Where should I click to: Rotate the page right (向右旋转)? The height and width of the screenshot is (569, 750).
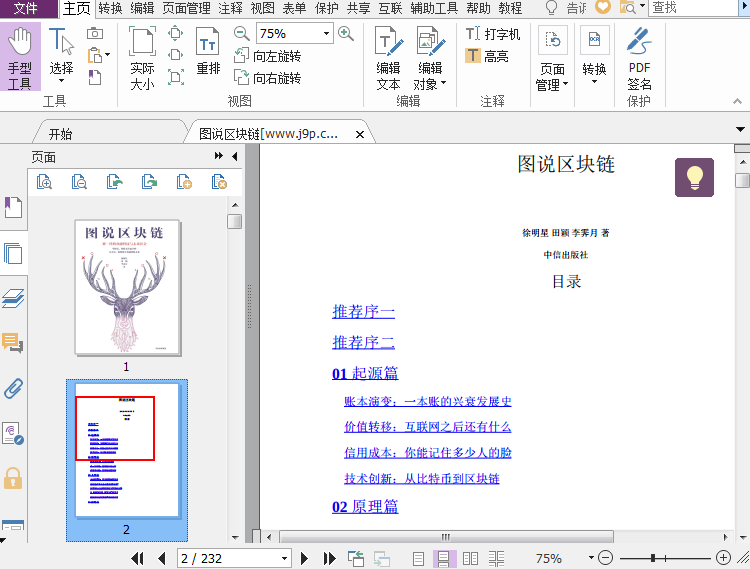tap(268, 77)
